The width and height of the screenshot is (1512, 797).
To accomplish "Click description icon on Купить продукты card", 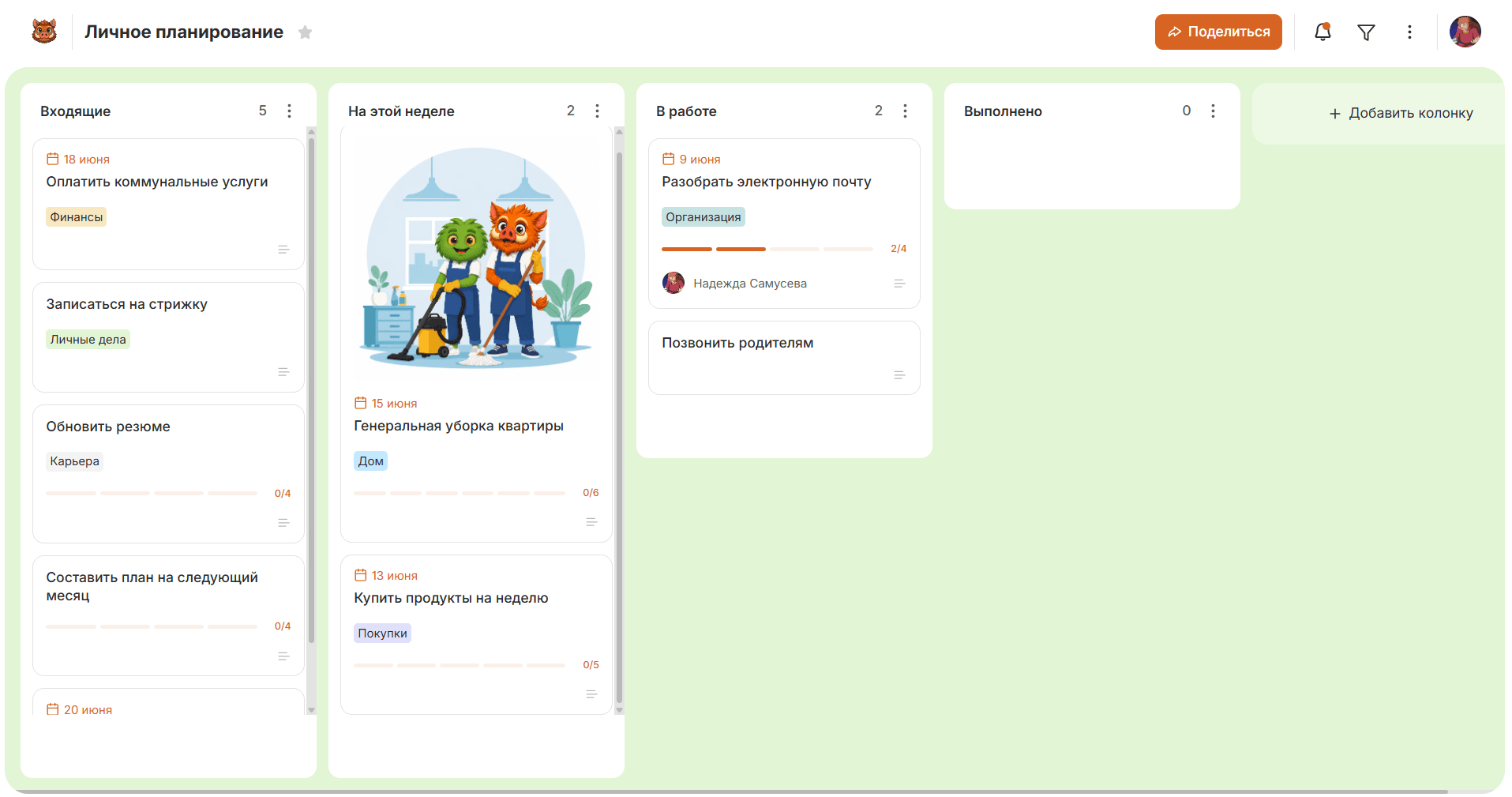I will 591,694.
